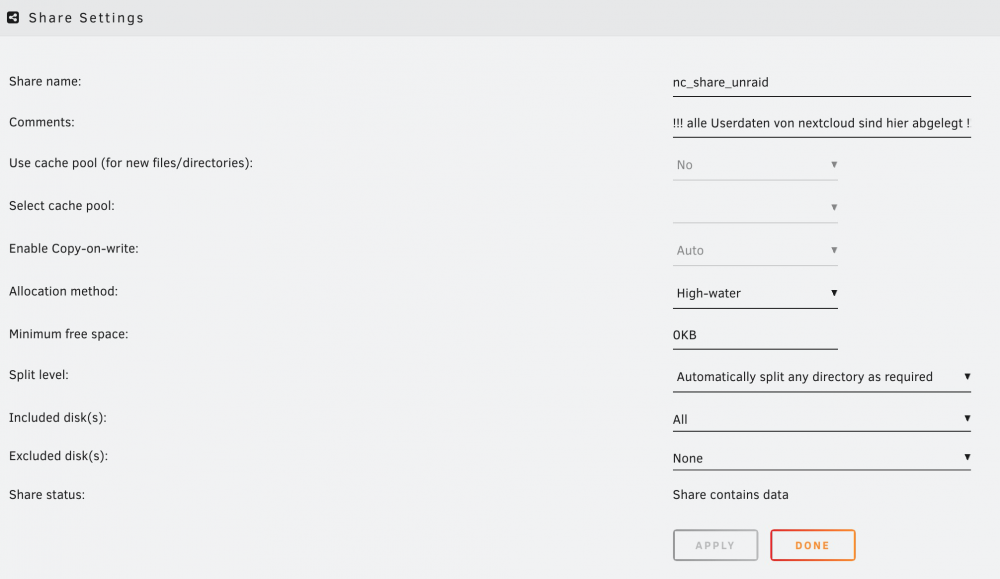Click the 'Excluded disk(s):' label
Screen dimensions: 1000x579
pos(58,456)
